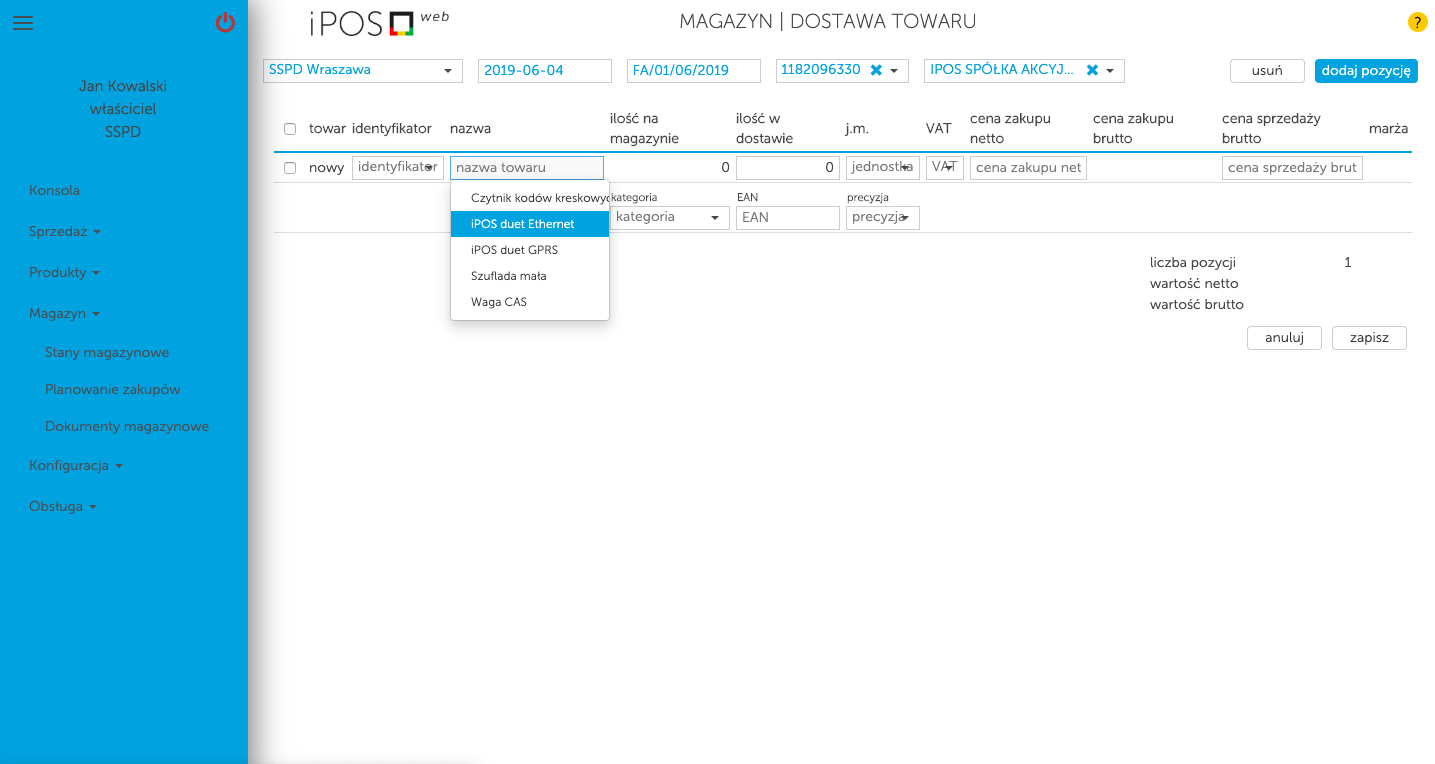Open the jednostka unit dropdown
This screenshot has height=764, width=1435.
point(882,168)
